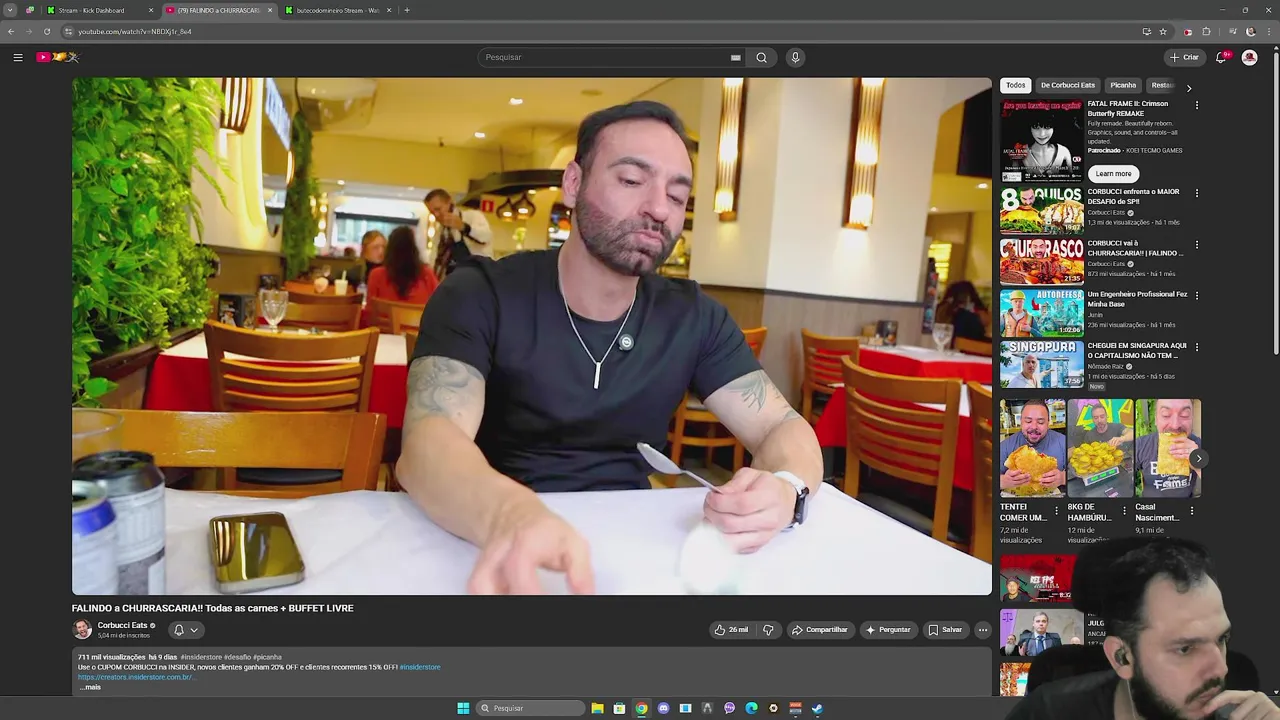The width and height of the screenshot is (1280, 720).
Task: Toggle the channel notification bell
Action: click(179, 630)
